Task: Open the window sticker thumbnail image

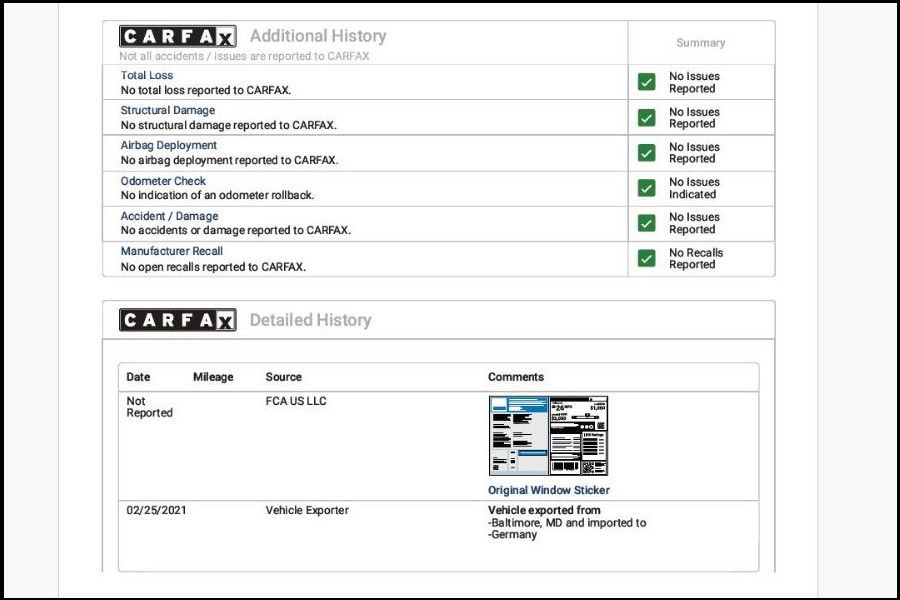Action: (x=548, y=436)
